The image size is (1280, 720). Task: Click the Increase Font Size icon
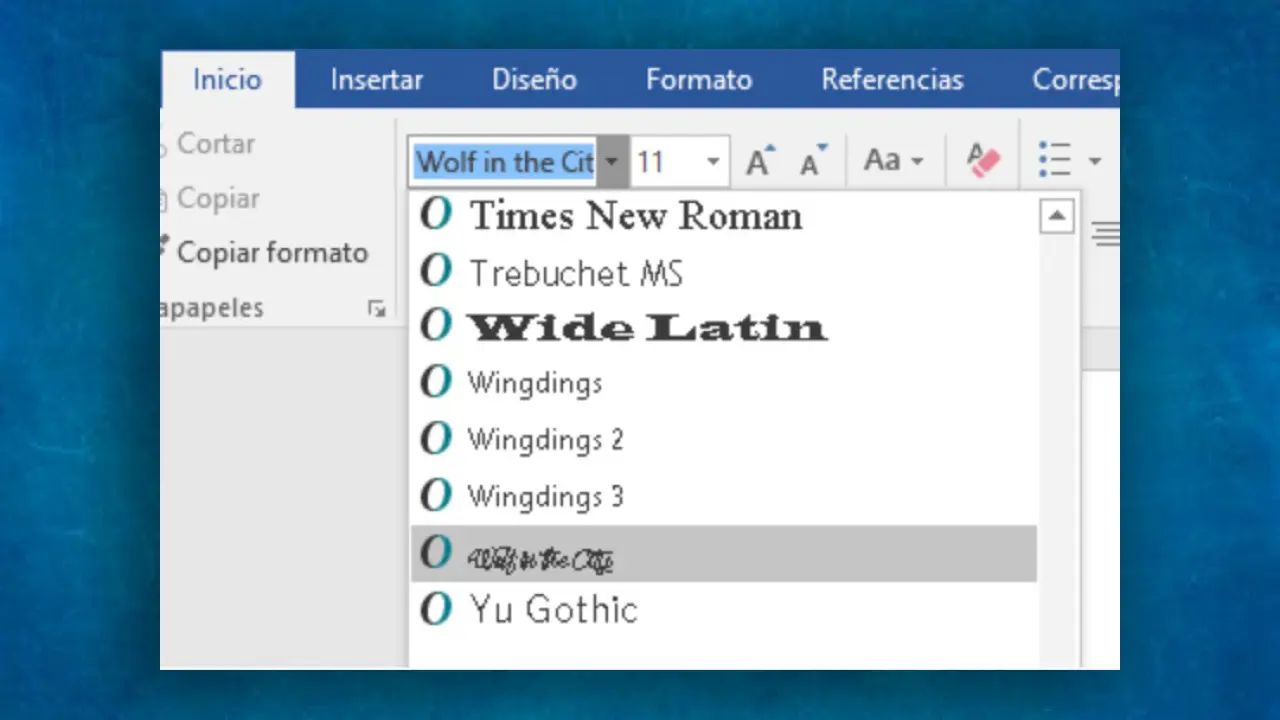[761, 161]
